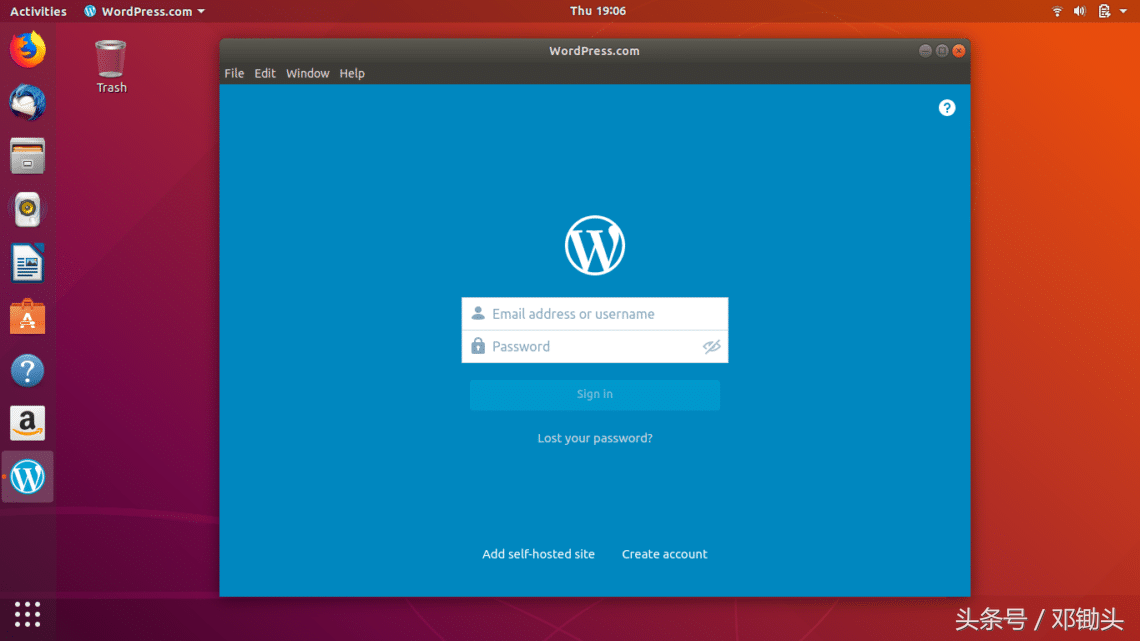Open Ubuntu Software from the dock
This screenshot has width=1140, height=641.
click(28, 317)
